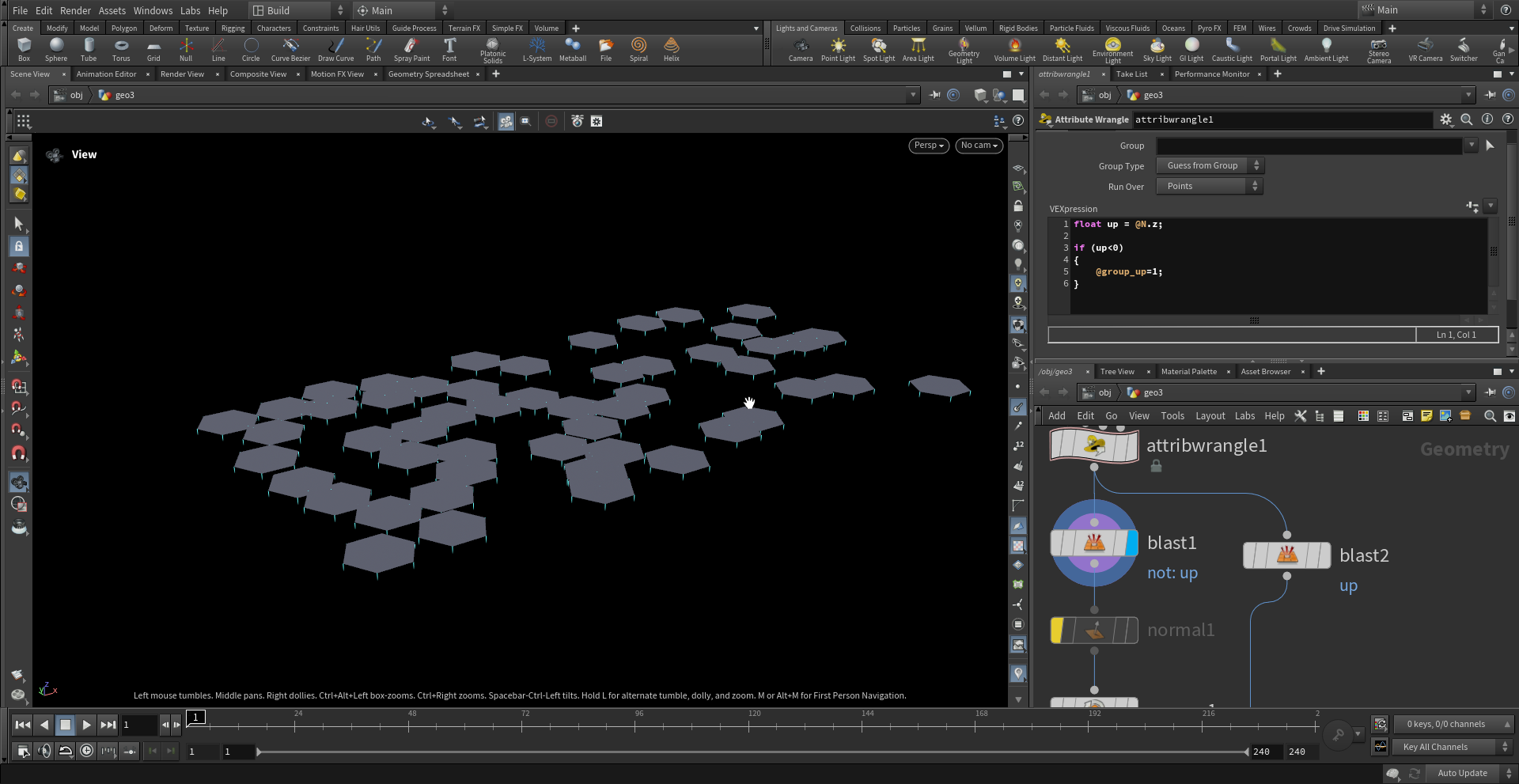Toggle pin on the parameter pane

click(1491, 95)
